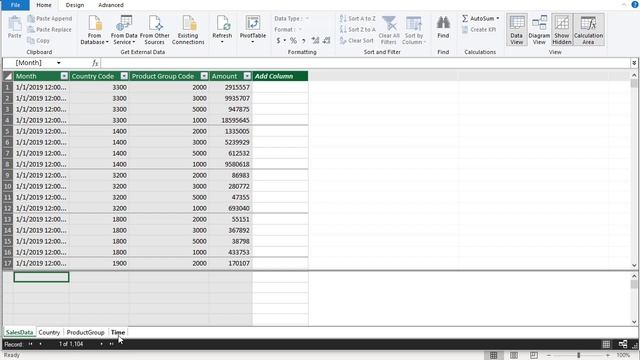The width and height of the screenshot is (640, 360).
Task: Open the column name box dropdown
Action: 58,63
